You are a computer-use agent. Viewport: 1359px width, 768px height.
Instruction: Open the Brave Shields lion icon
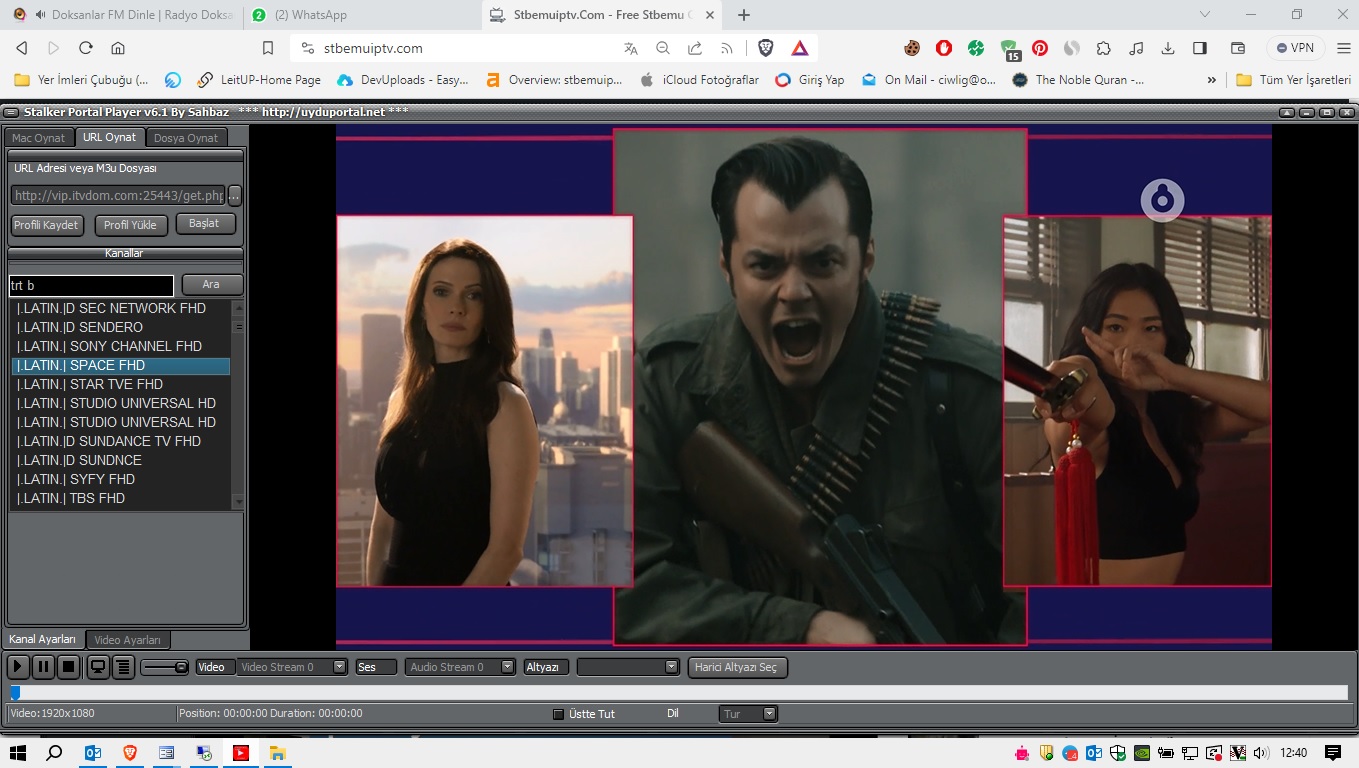pyautogui.click(x=766, y=48)
